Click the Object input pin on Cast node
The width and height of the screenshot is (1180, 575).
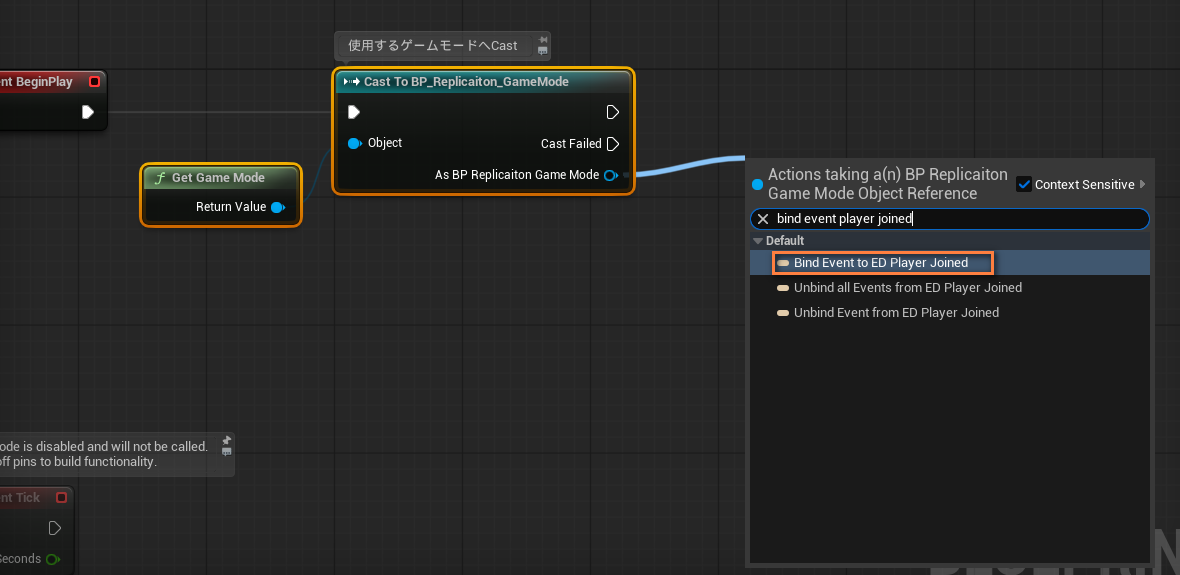[x=354, y=143]
